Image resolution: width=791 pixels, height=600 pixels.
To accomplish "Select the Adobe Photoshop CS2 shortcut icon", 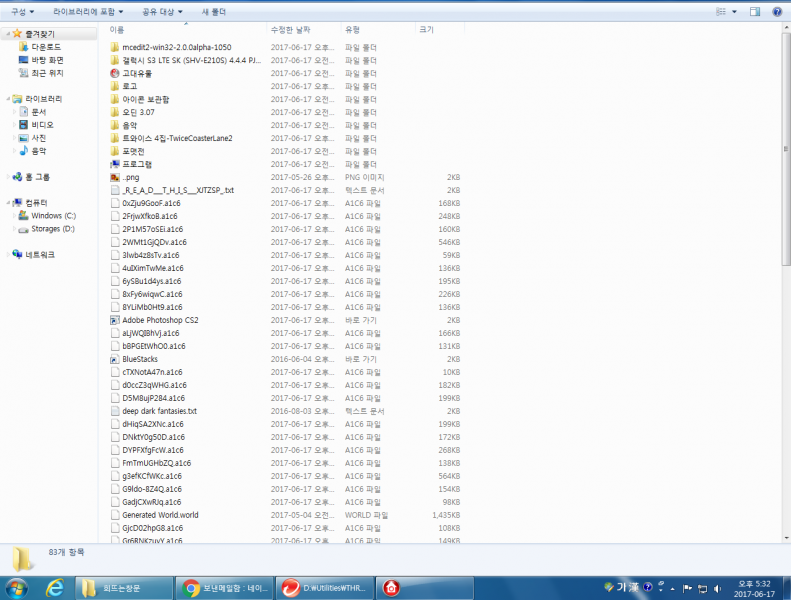I will coord(115,320).
